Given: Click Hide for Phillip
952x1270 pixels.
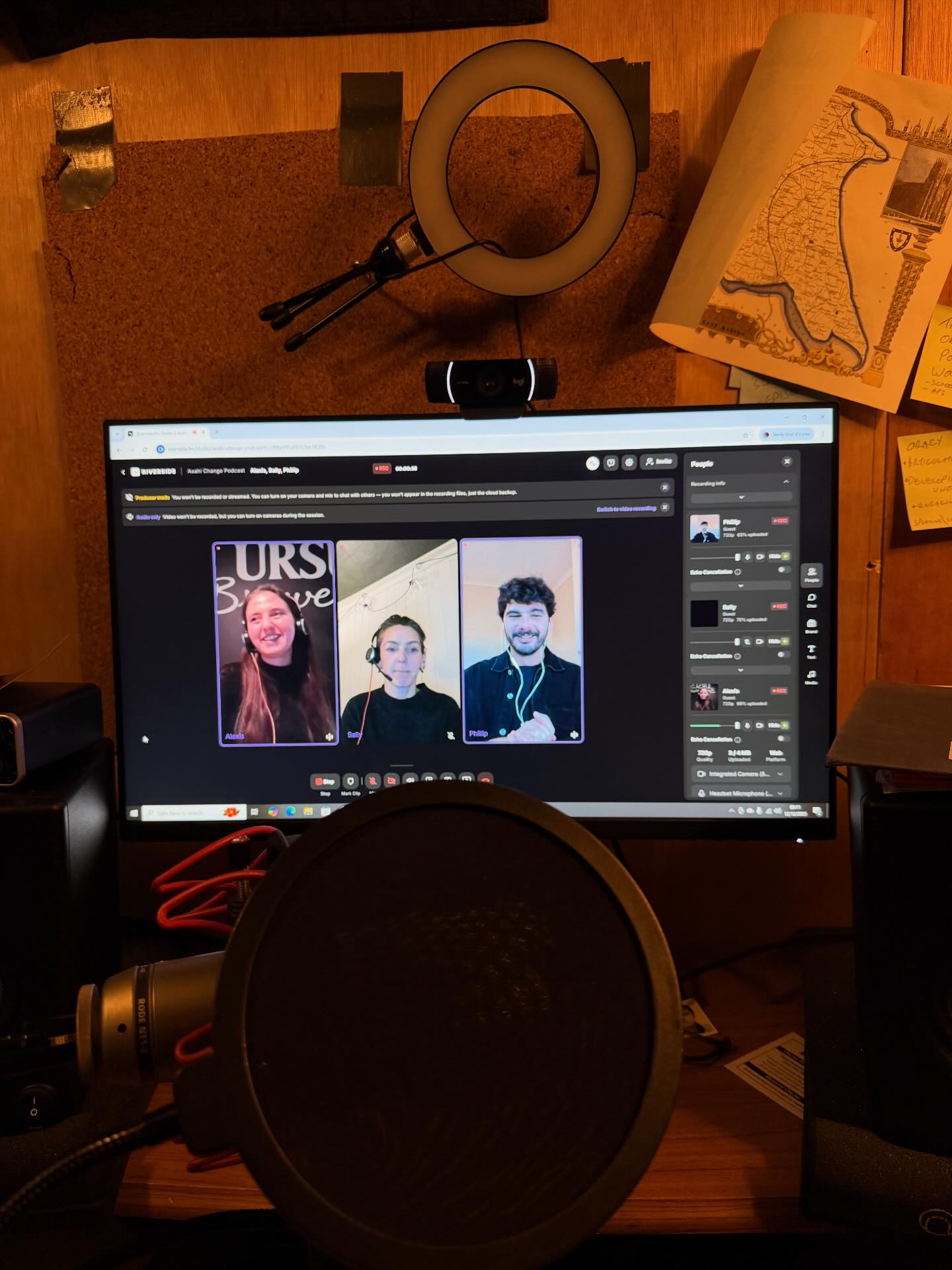Looking at the screenshot, I should point(779,557).
